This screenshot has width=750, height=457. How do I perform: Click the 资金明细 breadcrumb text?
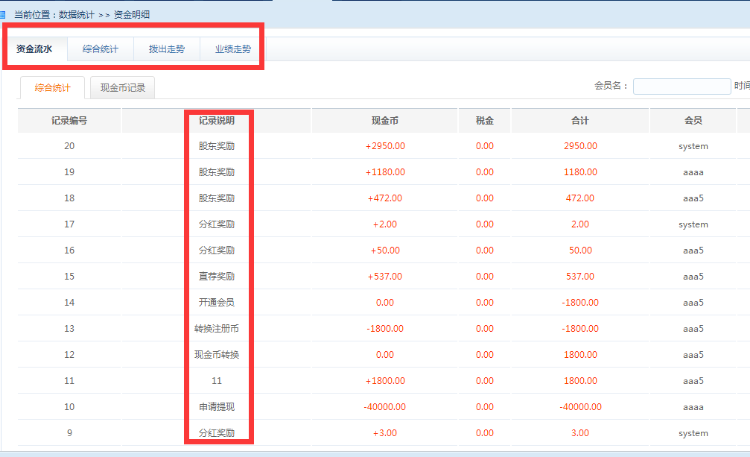[x=134, y=14]
